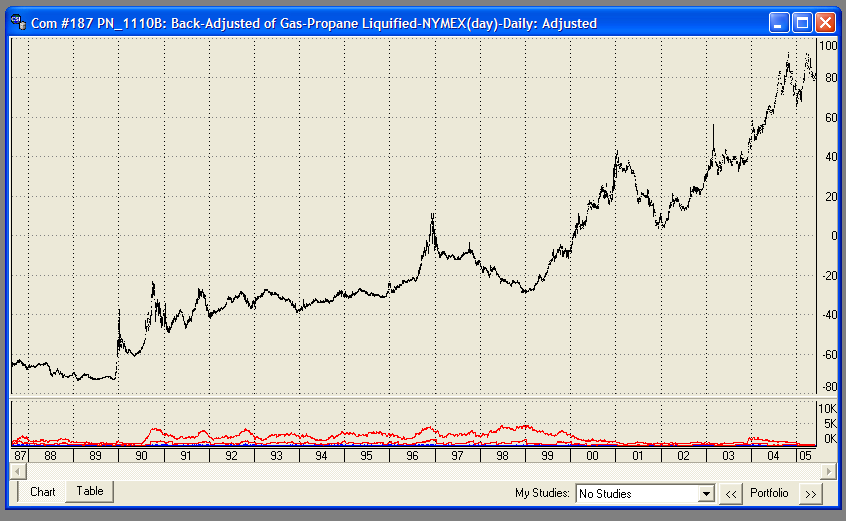Select the Chart tab
The image size is (846, 521).
[42, 492]
